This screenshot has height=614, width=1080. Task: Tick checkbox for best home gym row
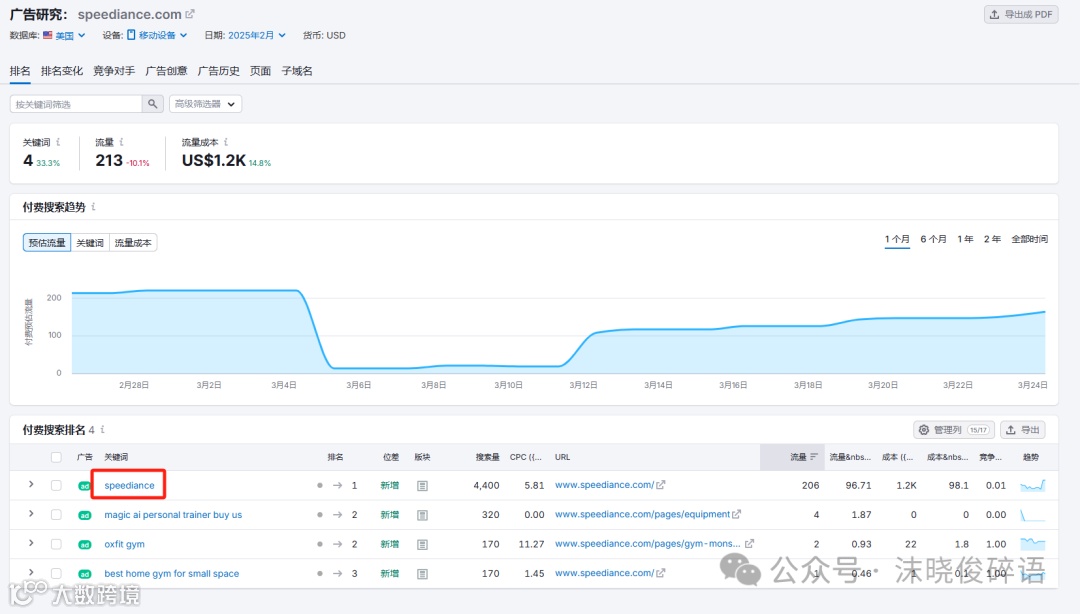point(56,573)
